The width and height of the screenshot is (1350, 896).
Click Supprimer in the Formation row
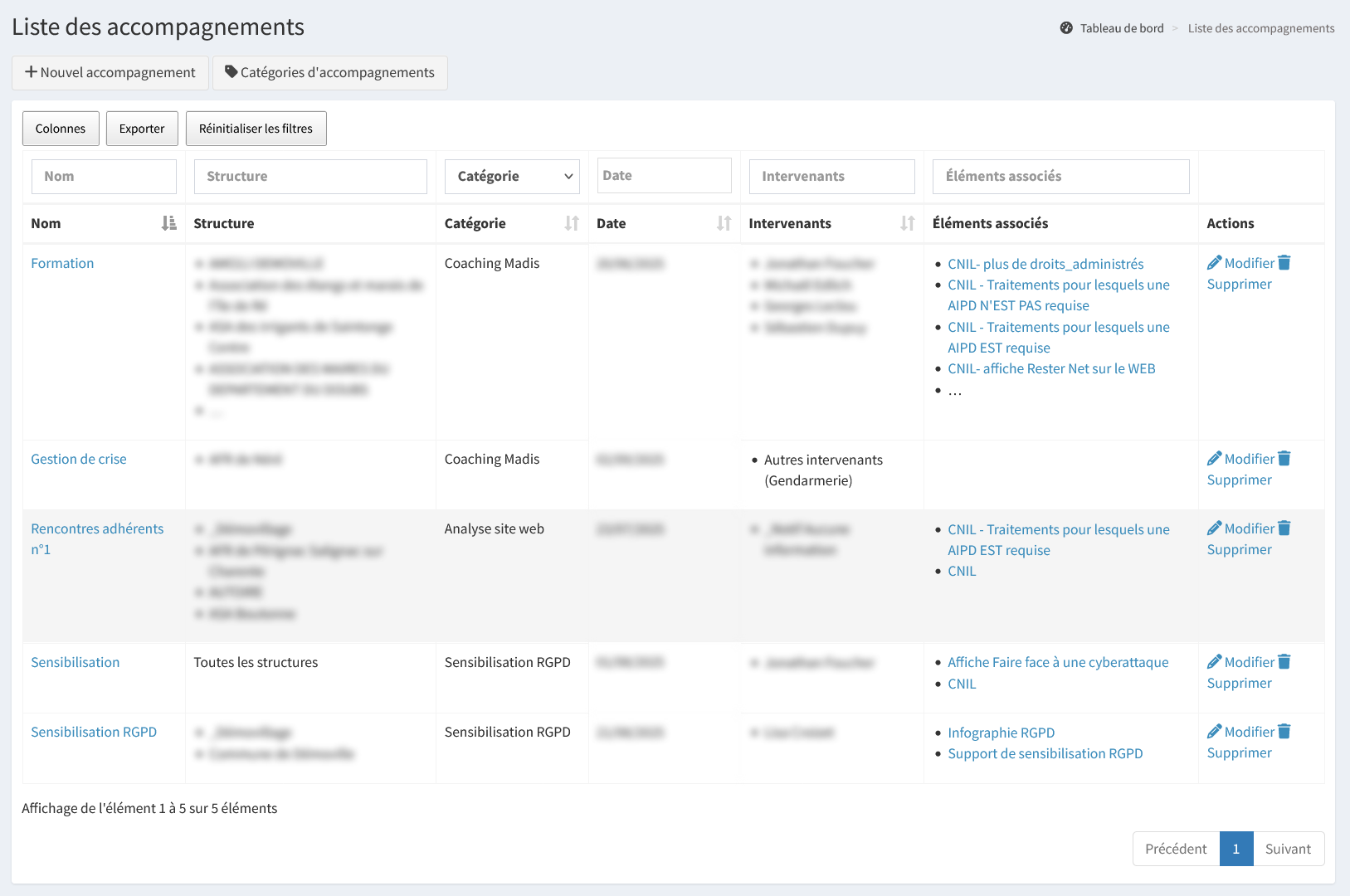click(1239, 284)
